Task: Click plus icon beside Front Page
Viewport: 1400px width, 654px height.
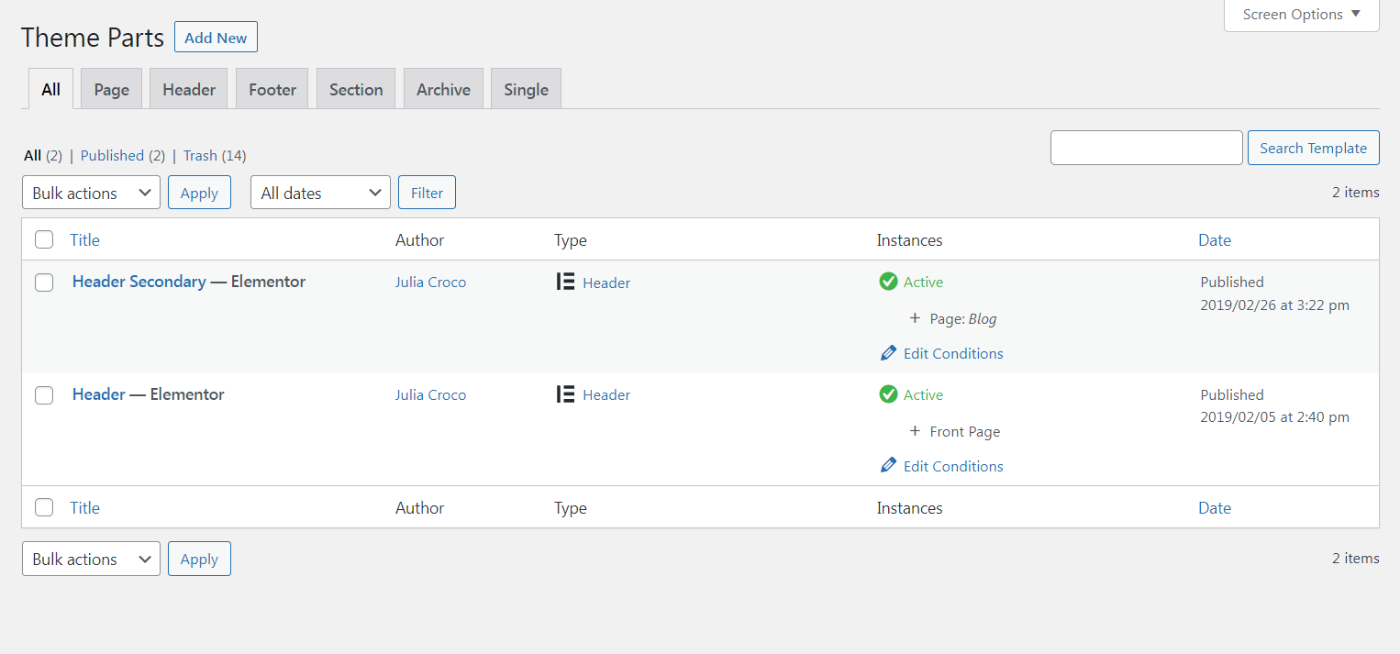Action: coord(914,431)
